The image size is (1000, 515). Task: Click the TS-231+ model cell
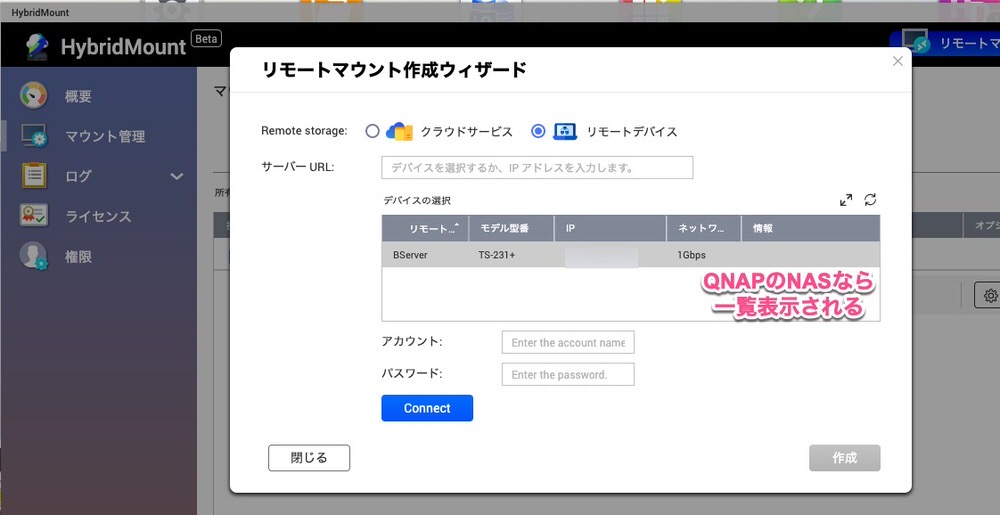click(x=497, y=255)
